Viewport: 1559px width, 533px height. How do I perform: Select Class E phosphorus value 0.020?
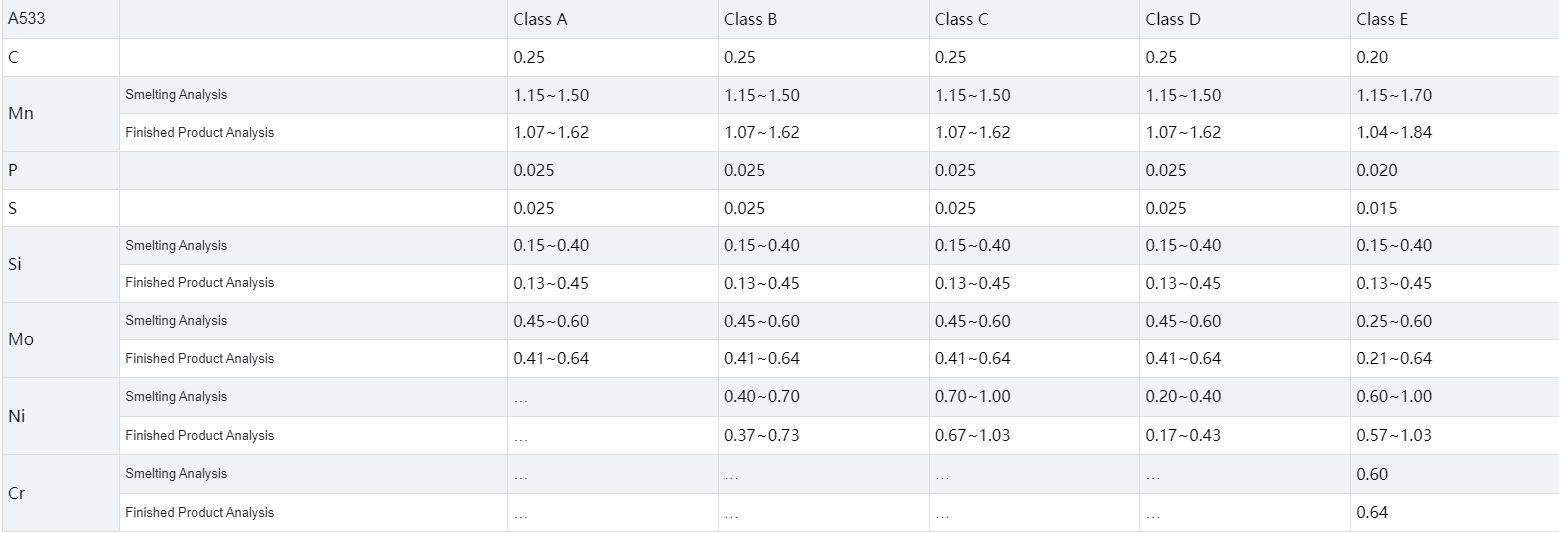pyautogui.click(x=1377, y=170)
